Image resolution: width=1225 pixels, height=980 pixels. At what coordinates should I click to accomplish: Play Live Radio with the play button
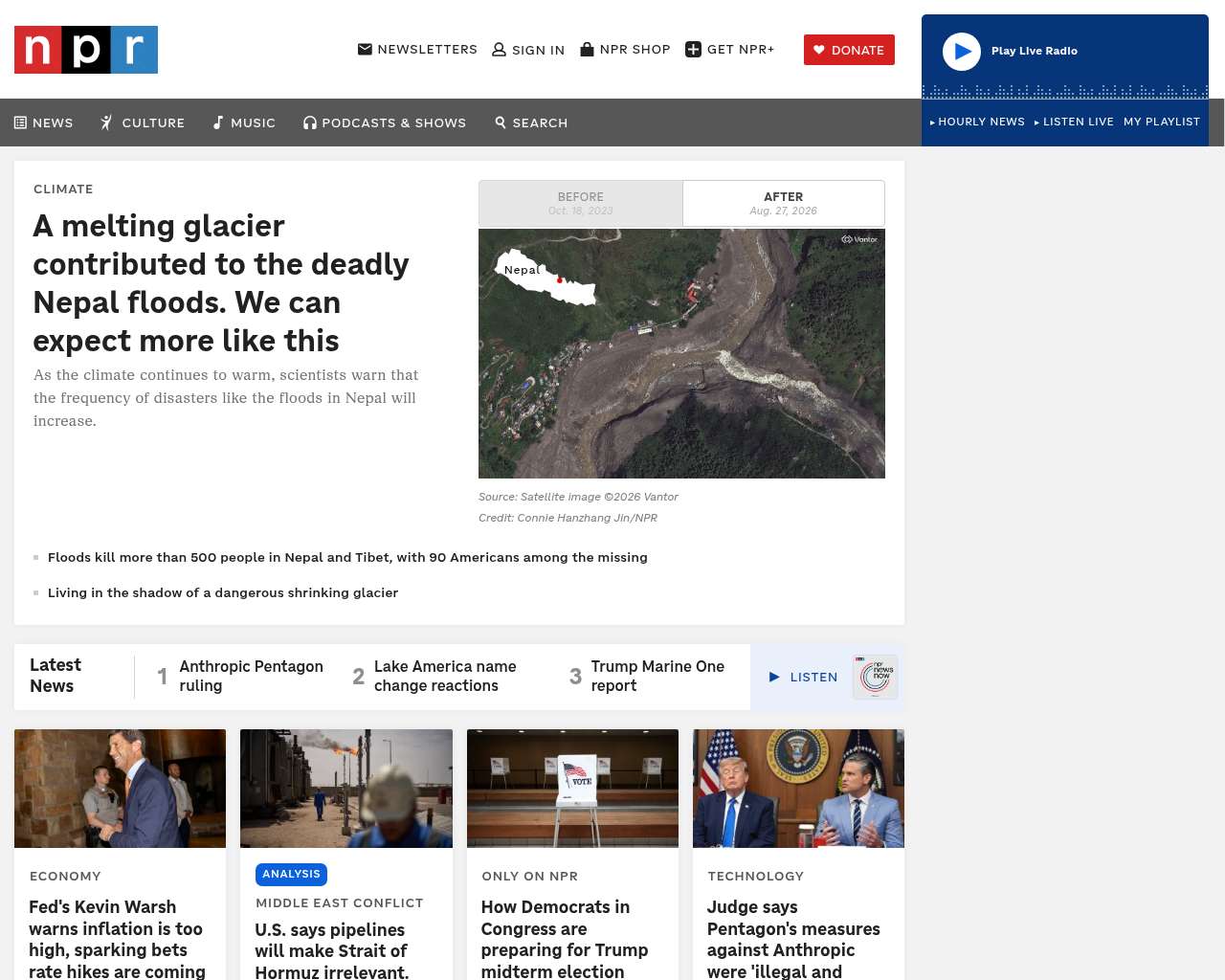tap(962, 51)
